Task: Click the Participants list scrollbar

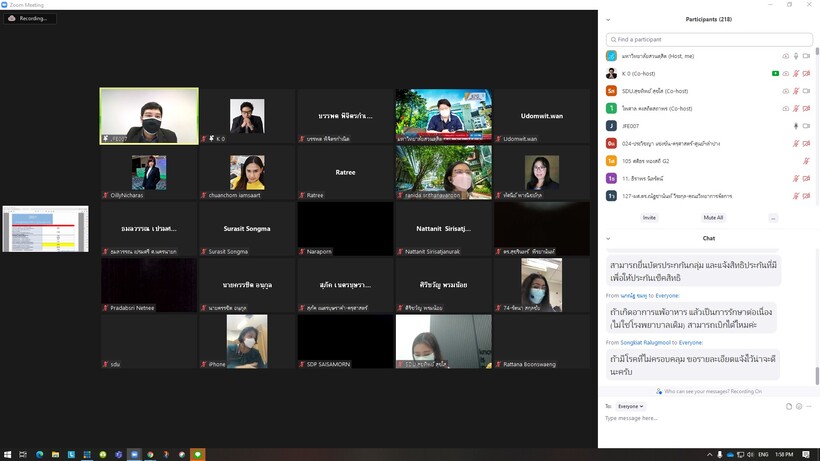Action: [x=817, y=52]
